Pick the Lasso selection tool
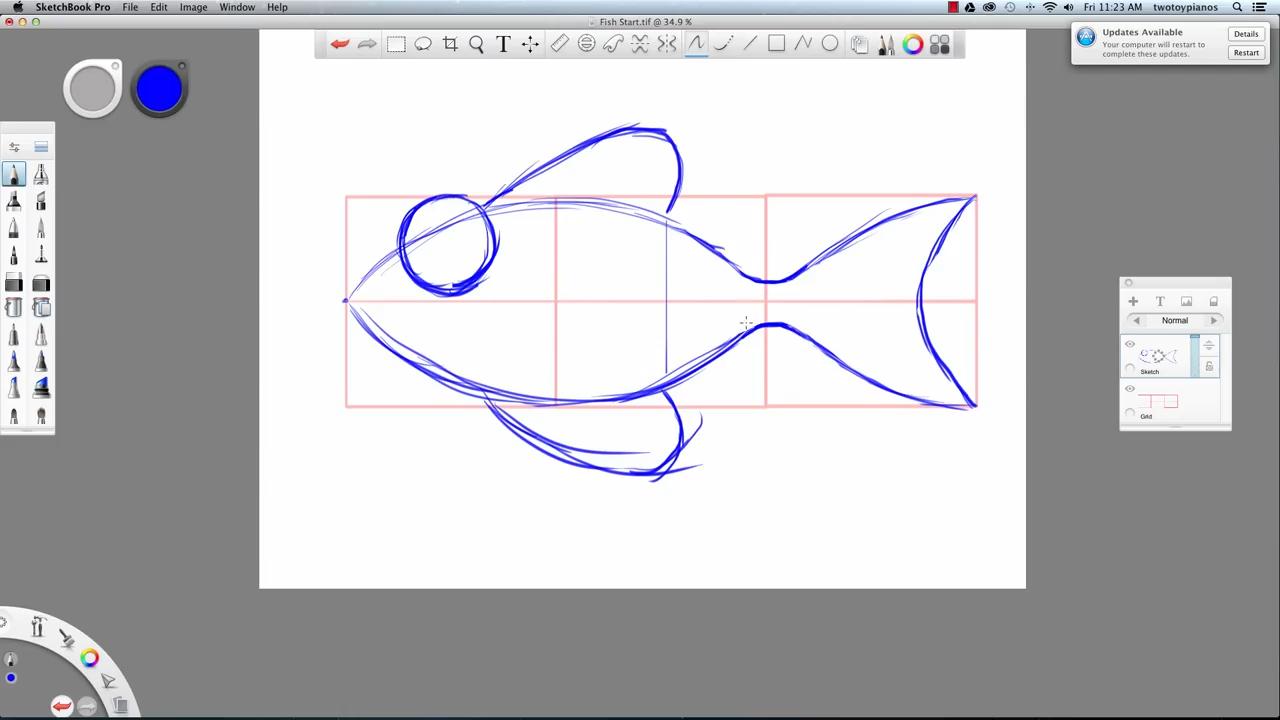The width and height of the screenshot is (1280, 720). (423, 44)
